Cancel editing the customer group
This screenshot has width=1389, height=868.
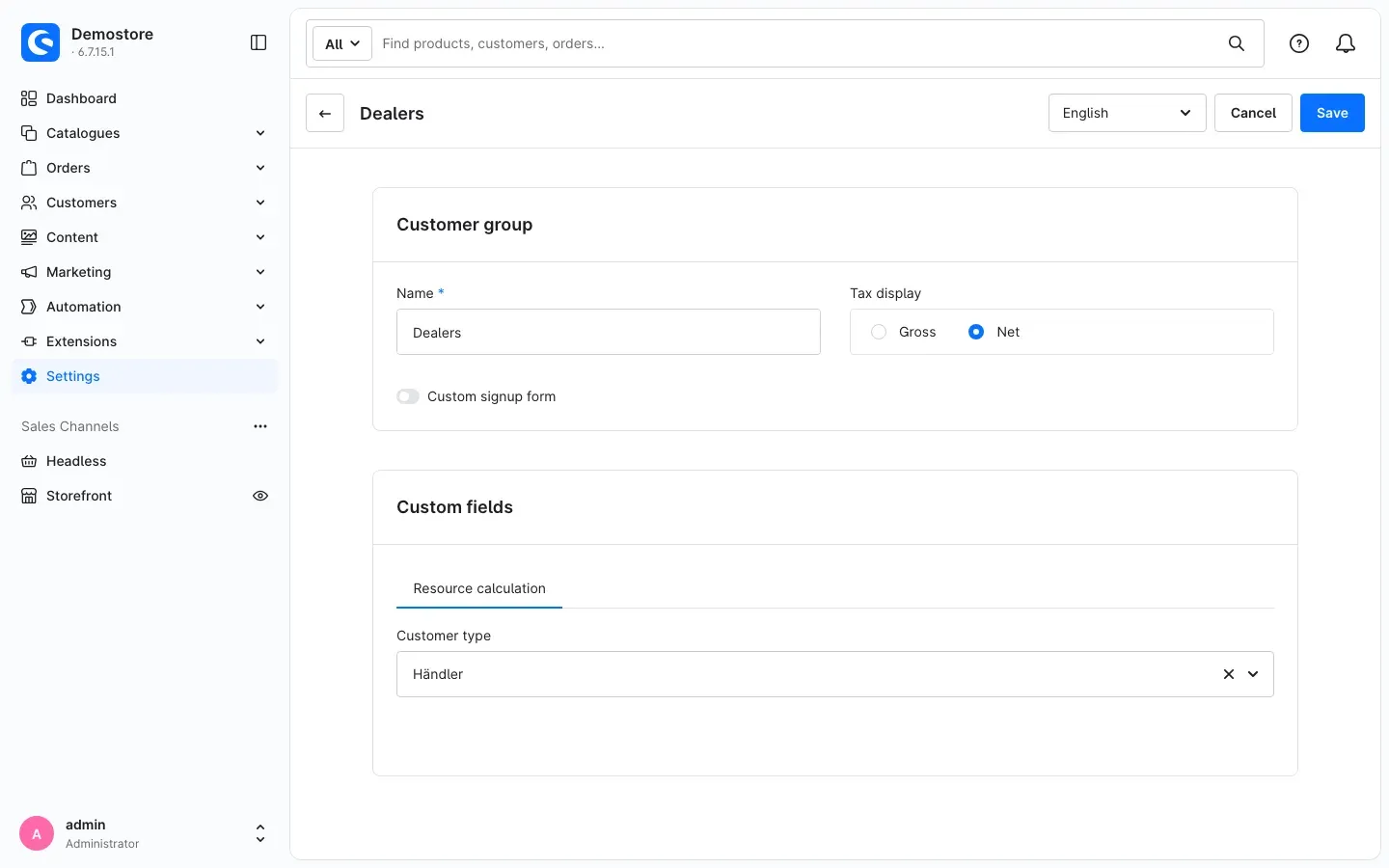[1253, 113]
